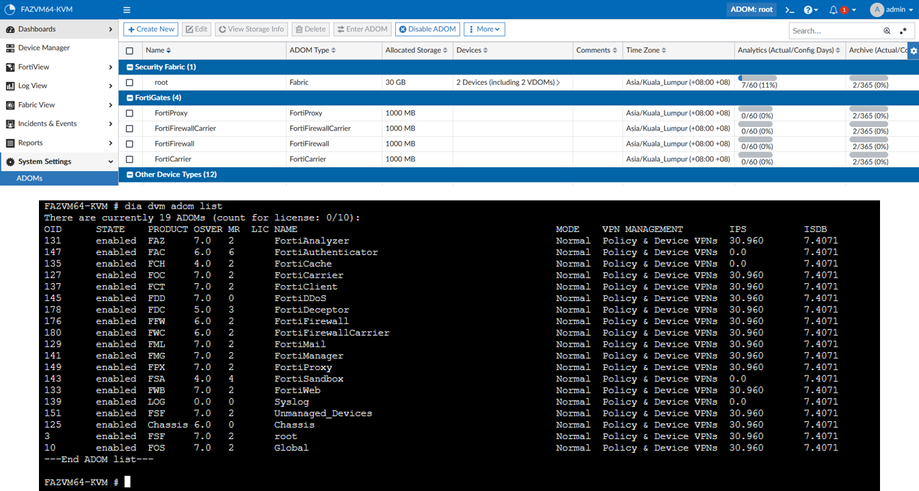
Task: Click the Reports sidebar icon
Action: tap(10, 143)
